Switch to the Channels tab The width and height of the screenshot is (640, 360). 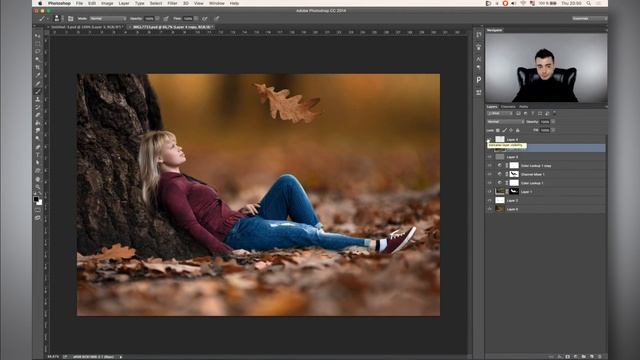[x=508, y=107]
